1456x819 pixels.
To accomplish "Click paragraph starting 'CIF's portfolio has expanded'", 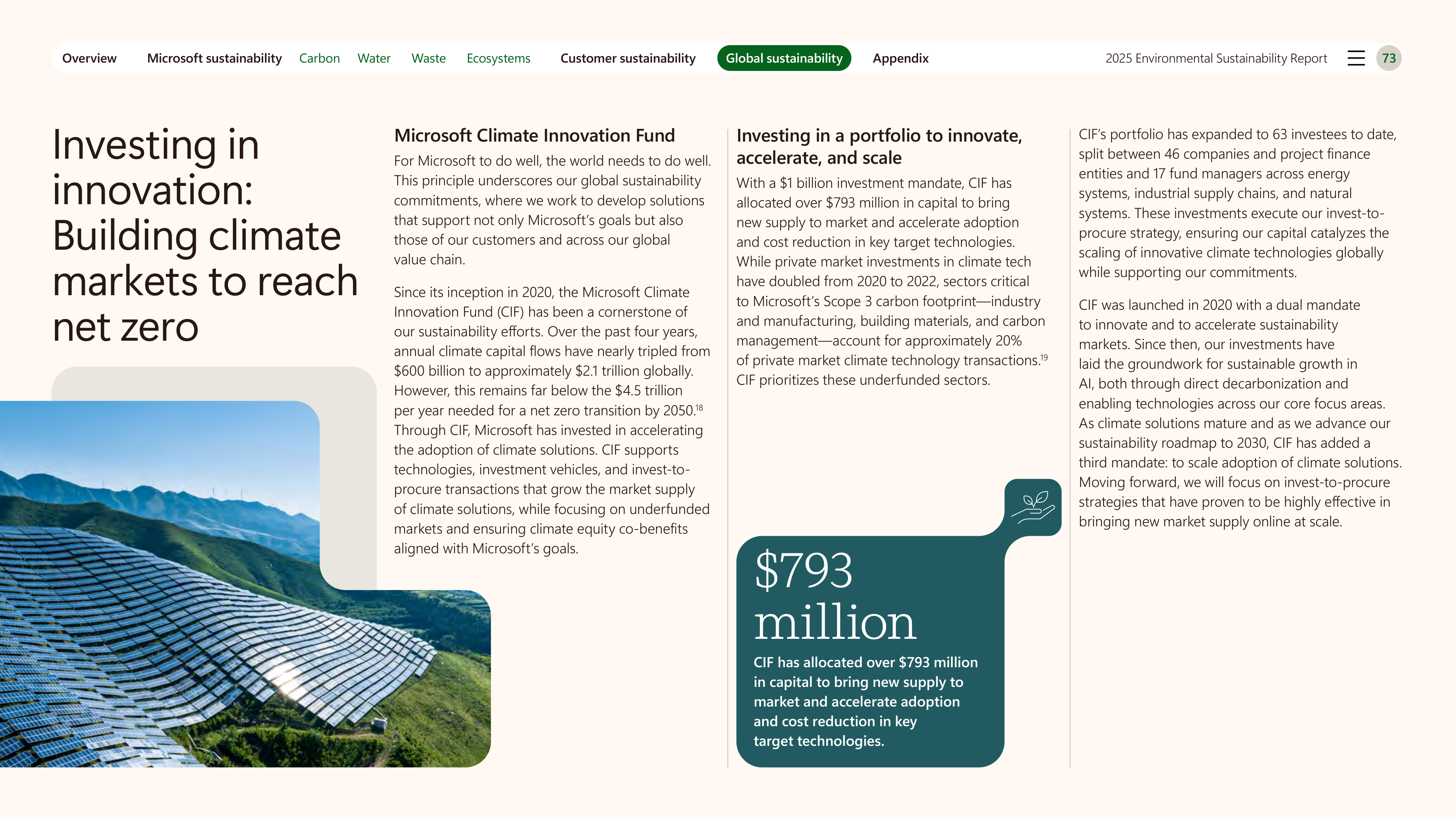I will coord(1237,203).
